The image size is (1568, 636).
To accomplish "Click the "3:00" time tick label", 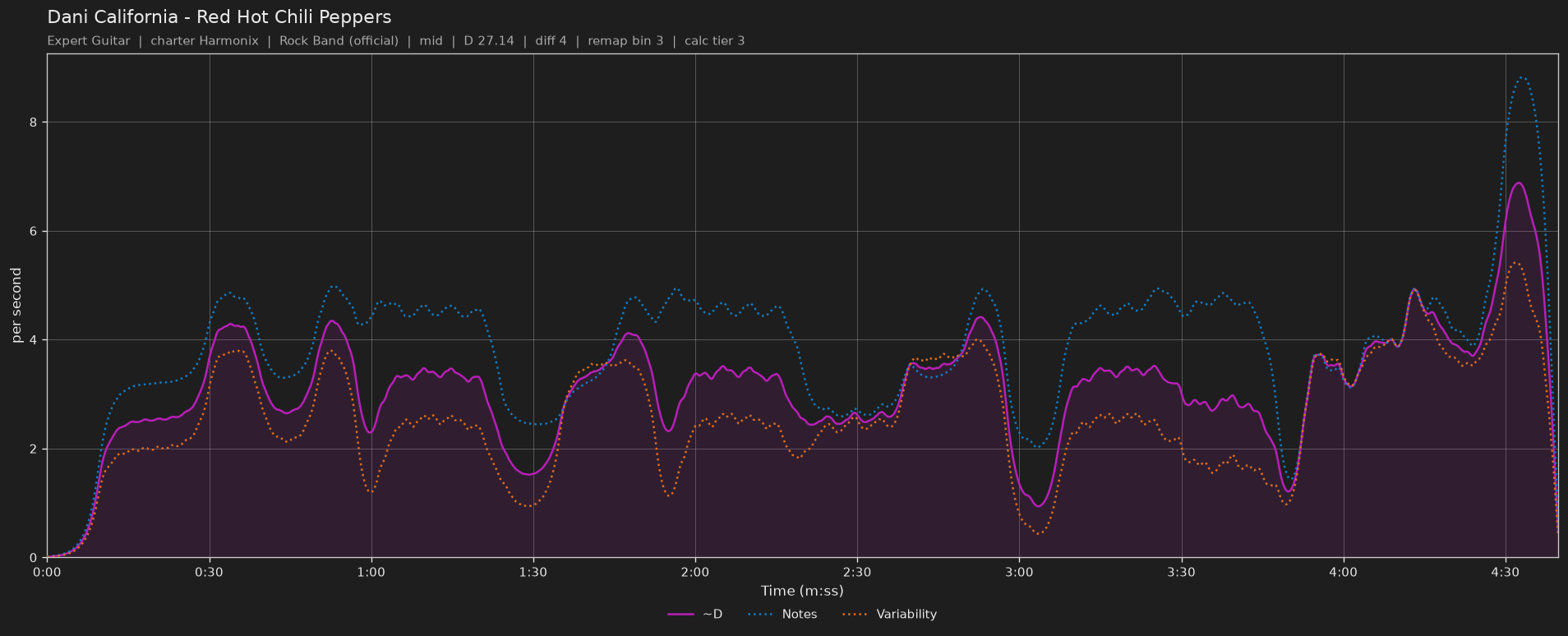I will pyautogui.click(x=1019, y=572).
